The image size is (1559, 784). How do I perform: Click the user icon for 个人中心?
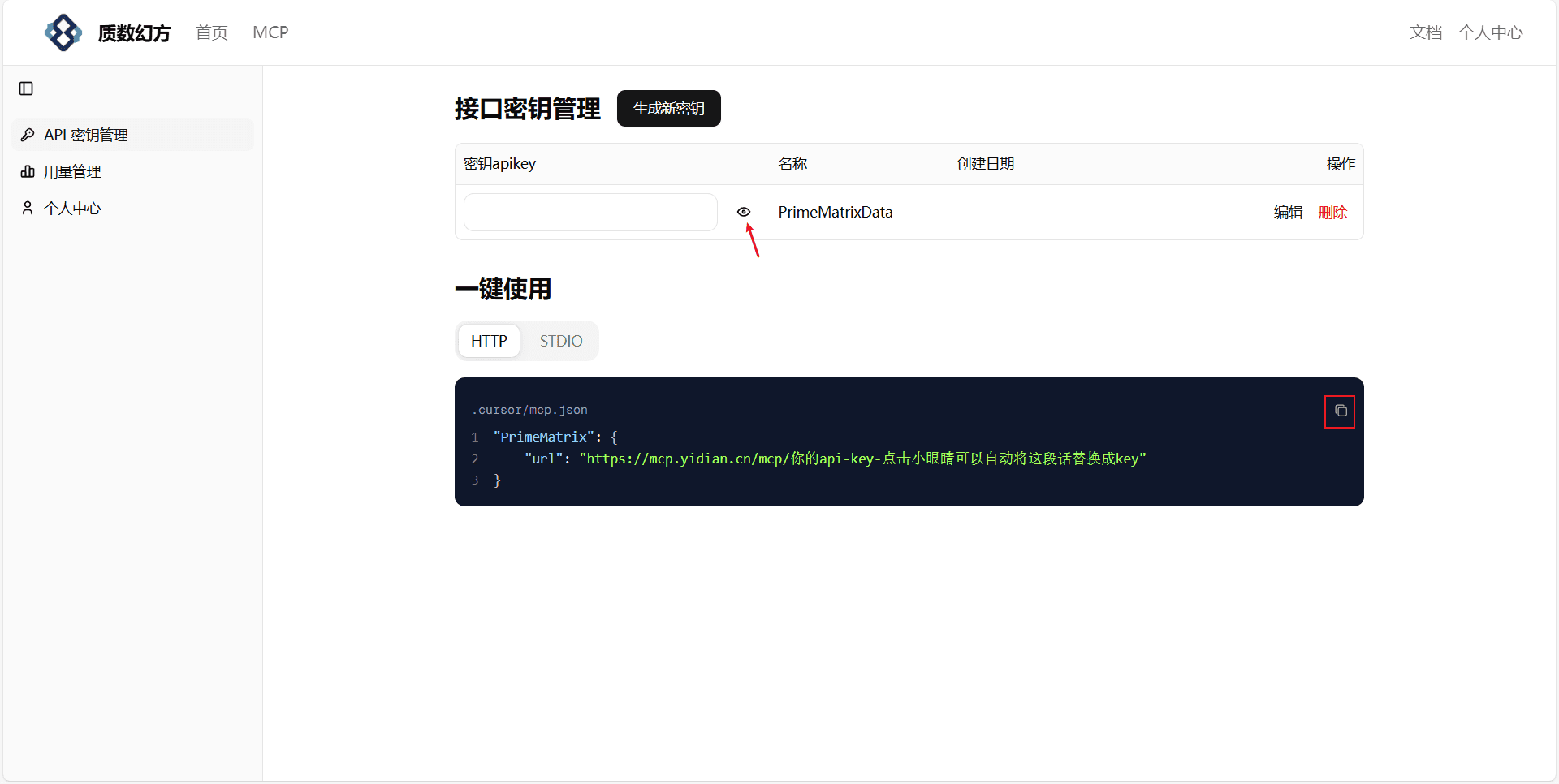(x=28, y=208)
